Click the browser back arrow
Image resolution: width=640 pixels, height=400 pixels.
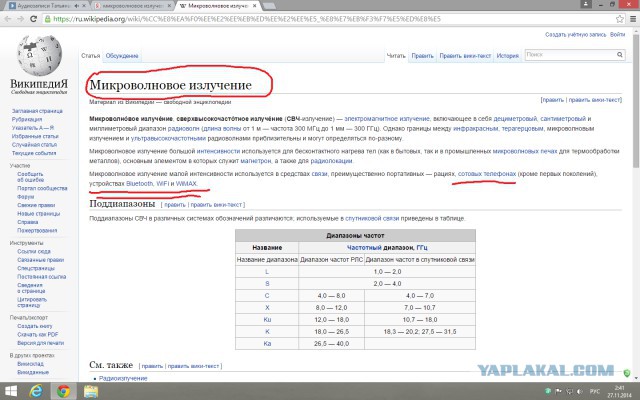click(9, 19)
